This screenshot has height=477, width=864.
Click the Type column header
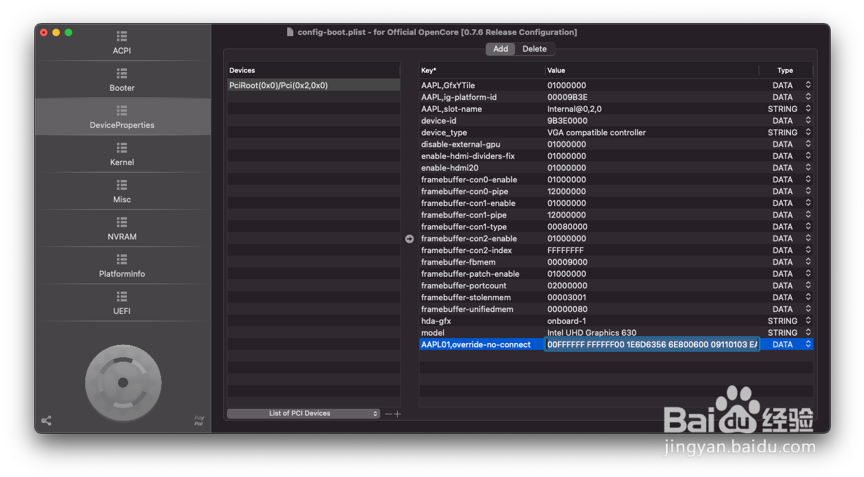[785, 71]
